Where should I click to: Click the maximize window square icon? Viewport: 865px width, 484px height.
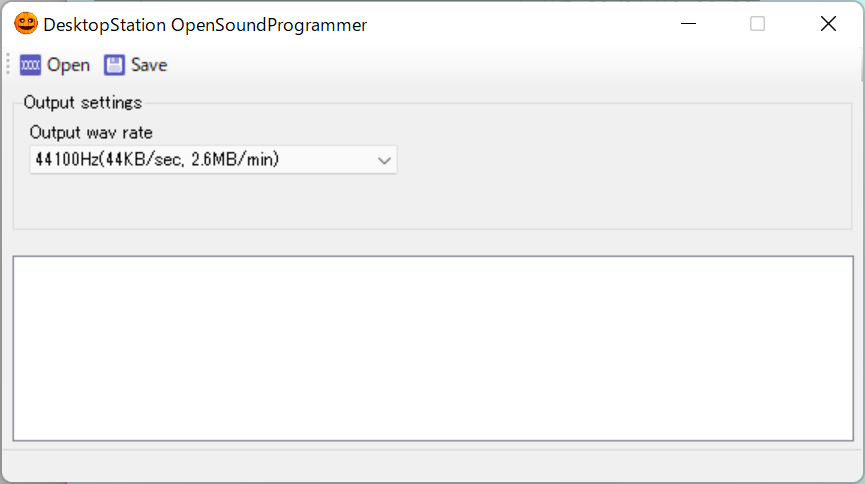pyautogui.click(x=757, y=24)
